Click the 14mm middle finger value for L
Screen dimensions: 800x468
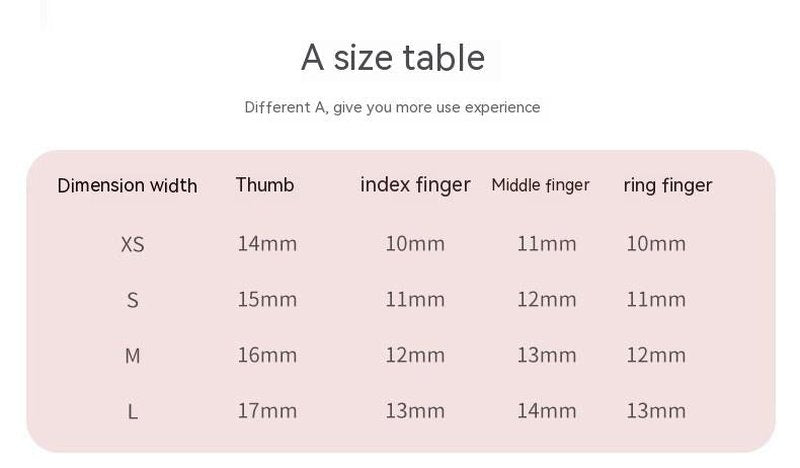[x=547, y=411]
